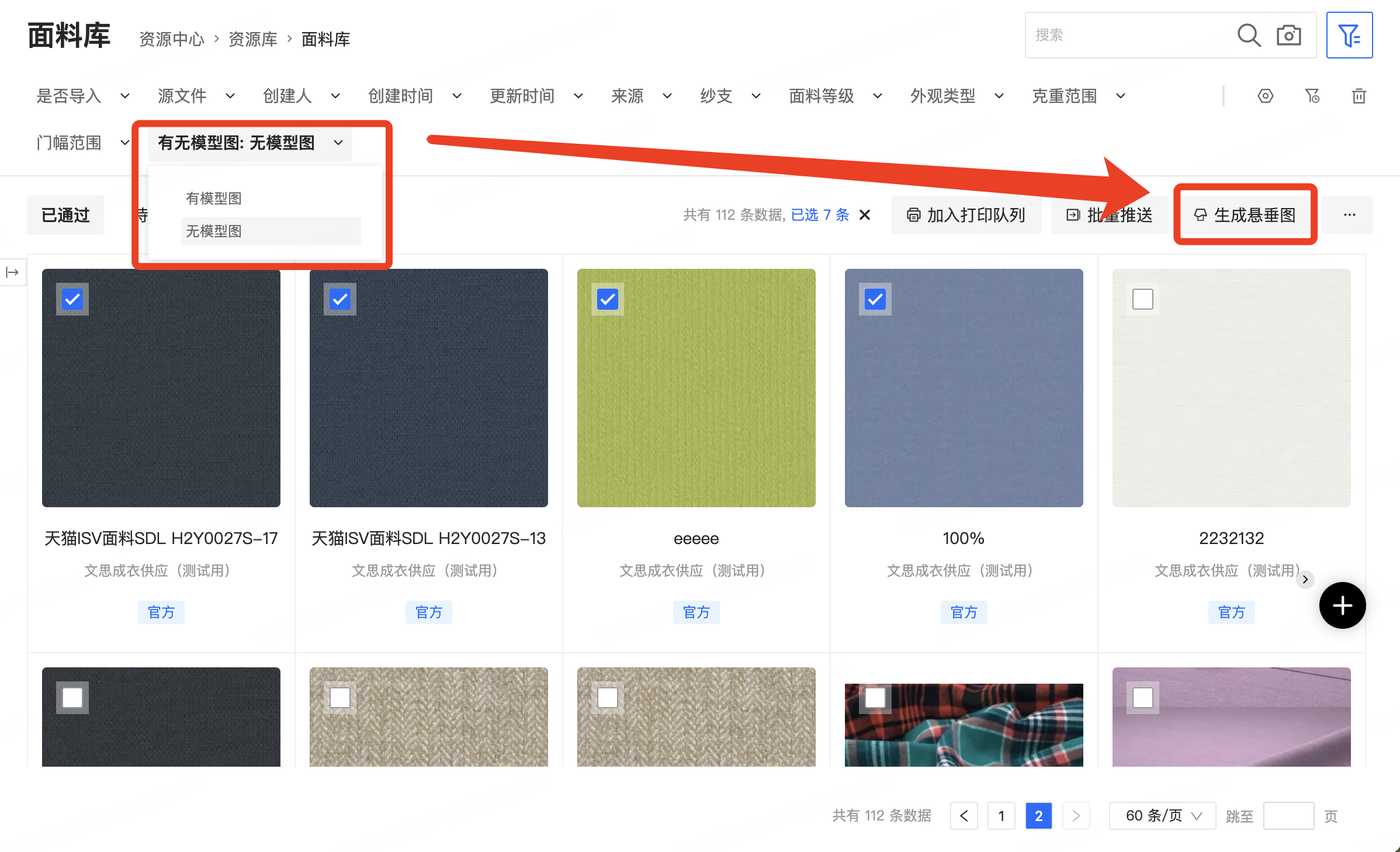
Task: Click the search magnifier icon
Action: point(1249,36)
